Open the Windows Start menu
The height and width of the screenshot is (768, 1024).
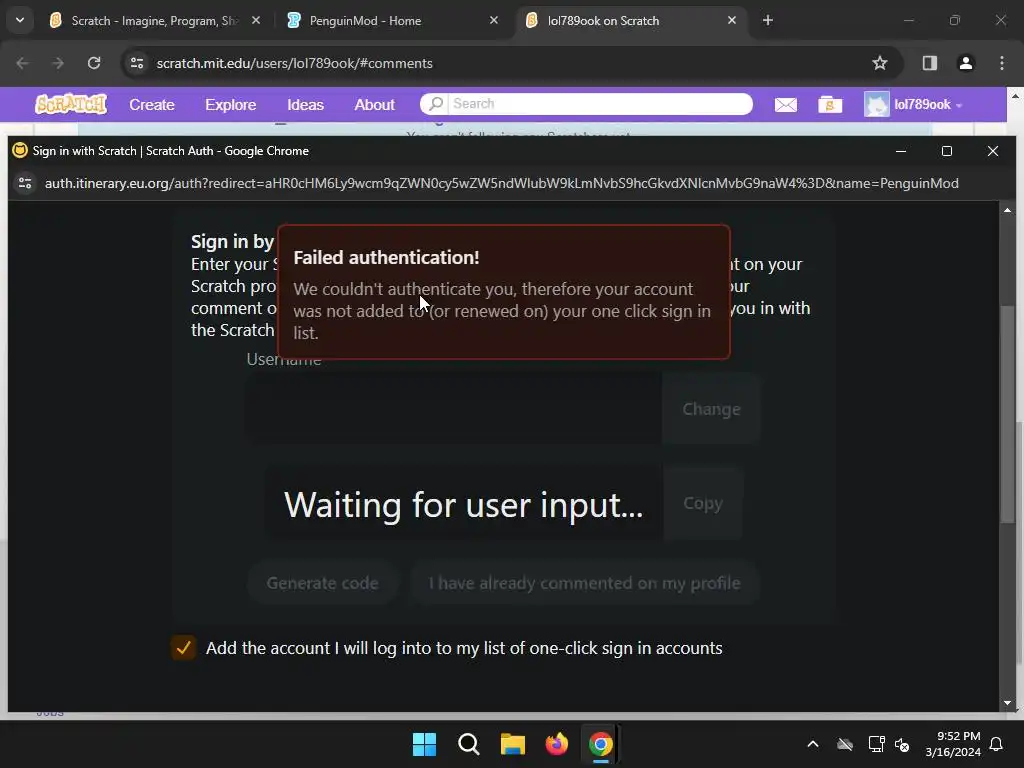[x=424, y=744]
